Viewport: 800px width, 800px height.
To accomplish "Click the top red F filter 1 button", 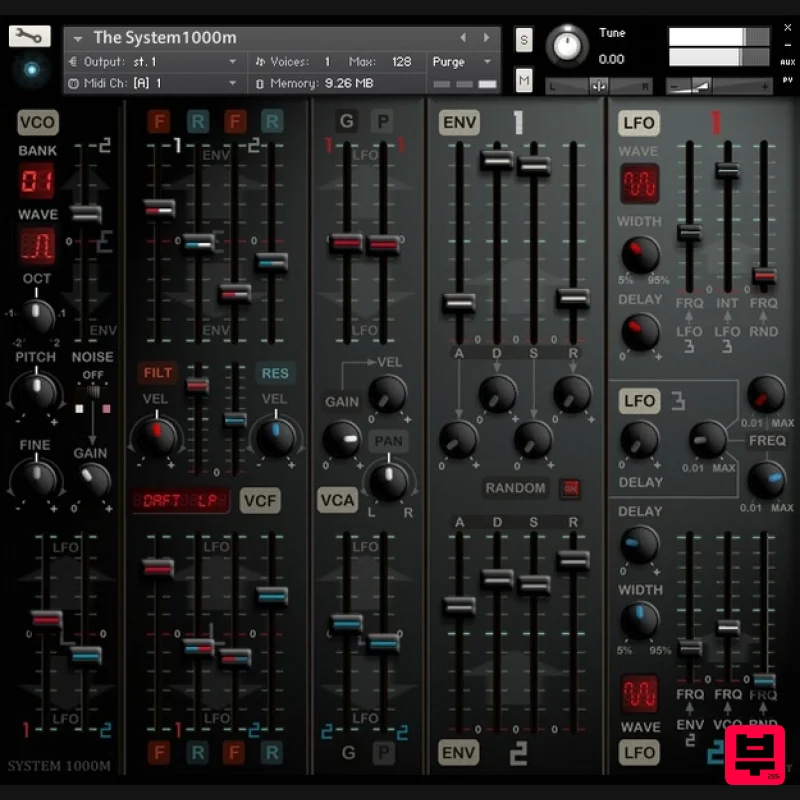I will point(159,122).
